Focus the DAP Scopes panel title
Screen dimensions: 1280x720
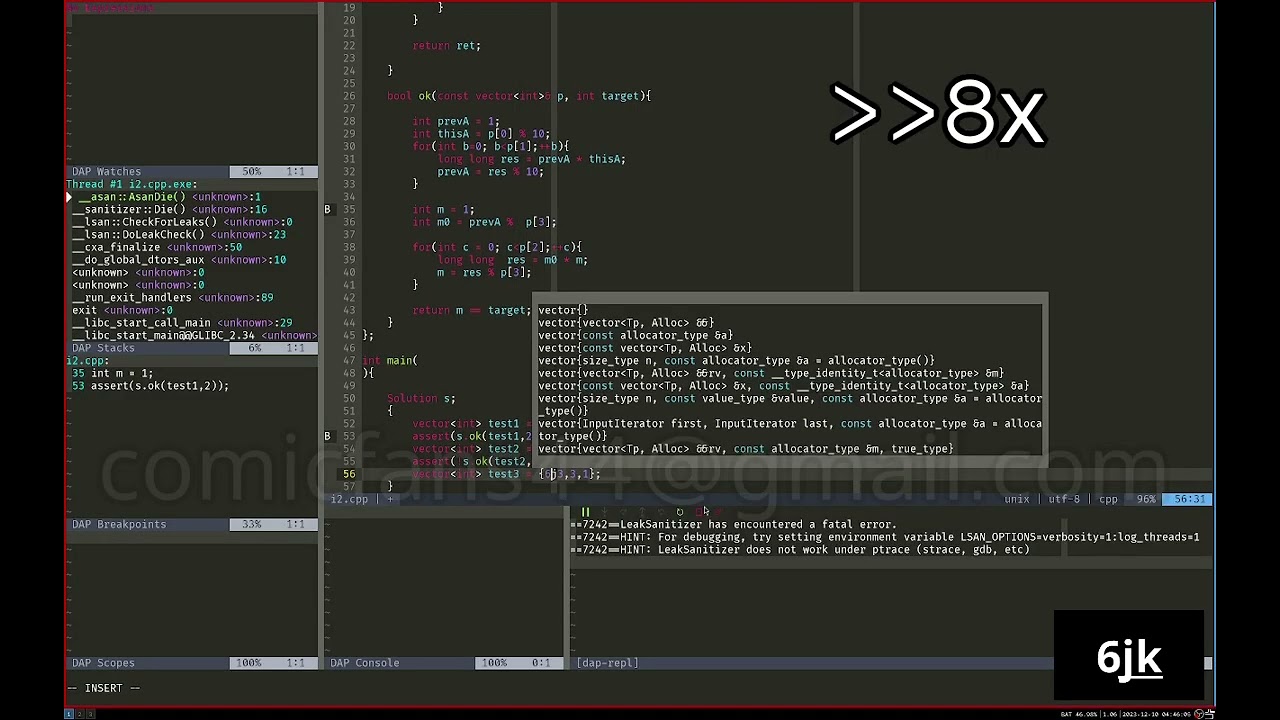(103, 663)
